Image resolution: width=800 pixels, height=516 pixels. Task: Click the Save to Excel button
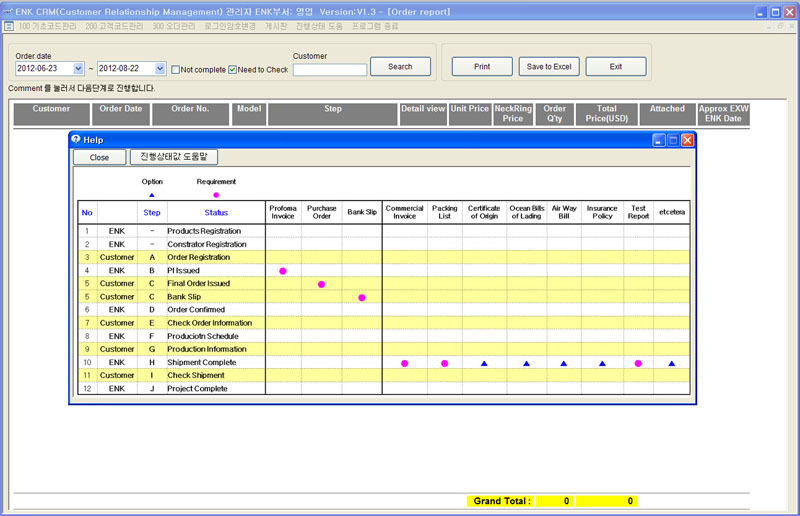549,66
